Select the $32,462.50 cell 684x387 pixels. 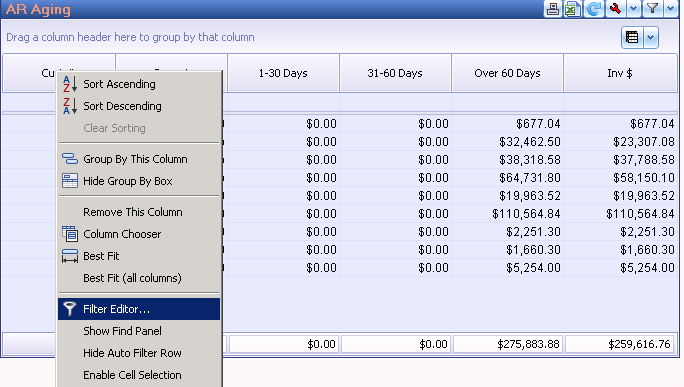(x=507, y=142)
